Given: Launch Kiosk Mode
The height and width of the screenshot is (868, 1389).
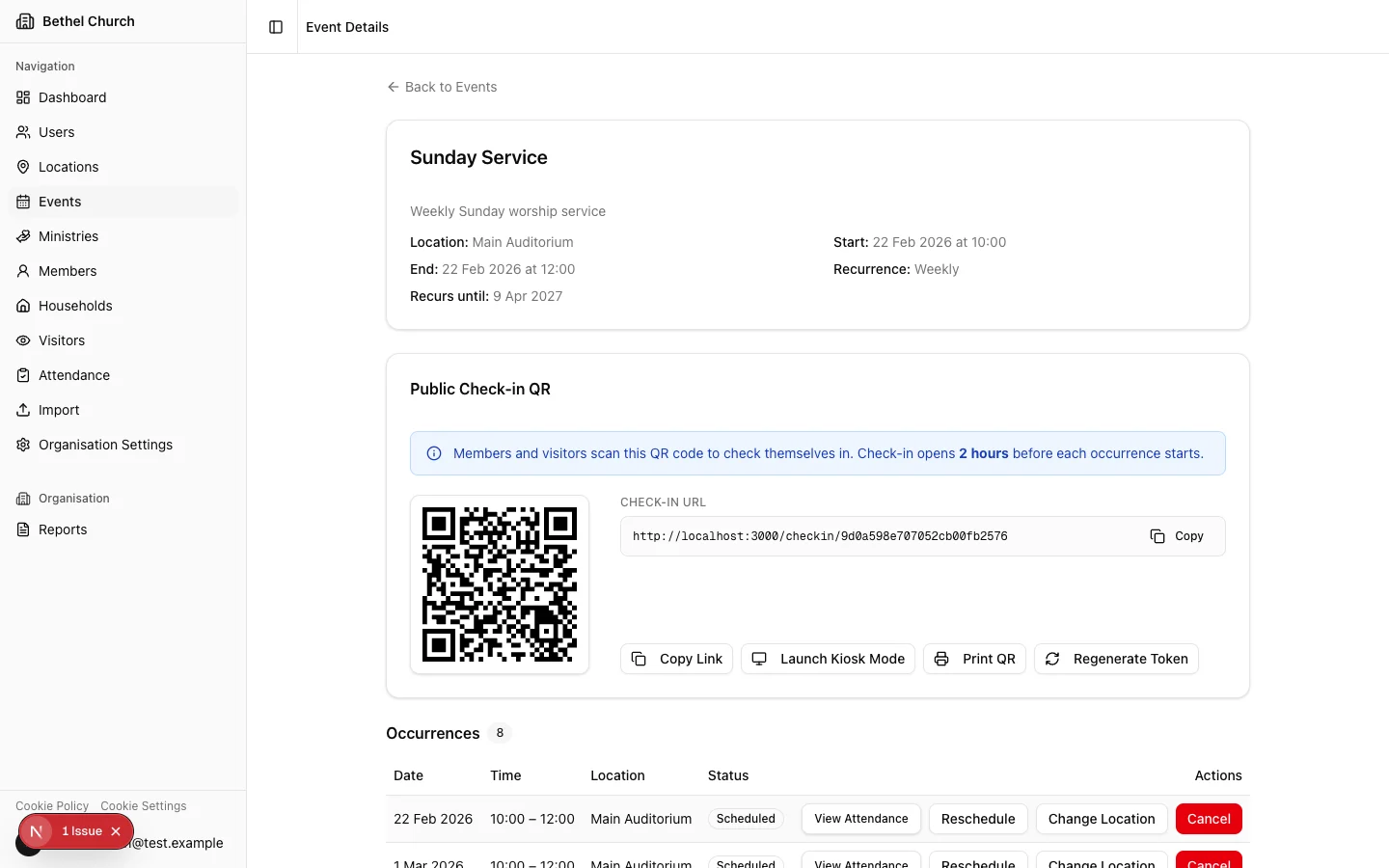Looking at the screenshot, I should 828,659.
